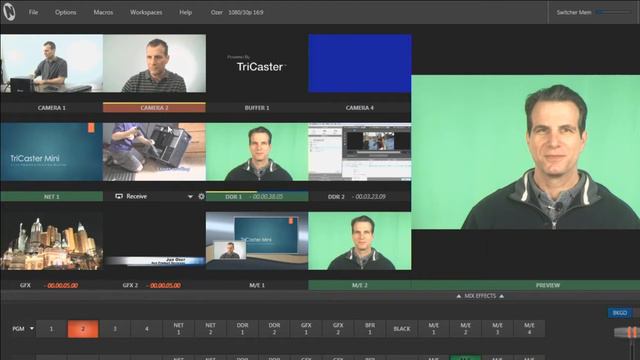Screen dimensions: 640x360
Task: Click DDR 2 timecode 00.03.23.09
Action: tap(370, 197)
